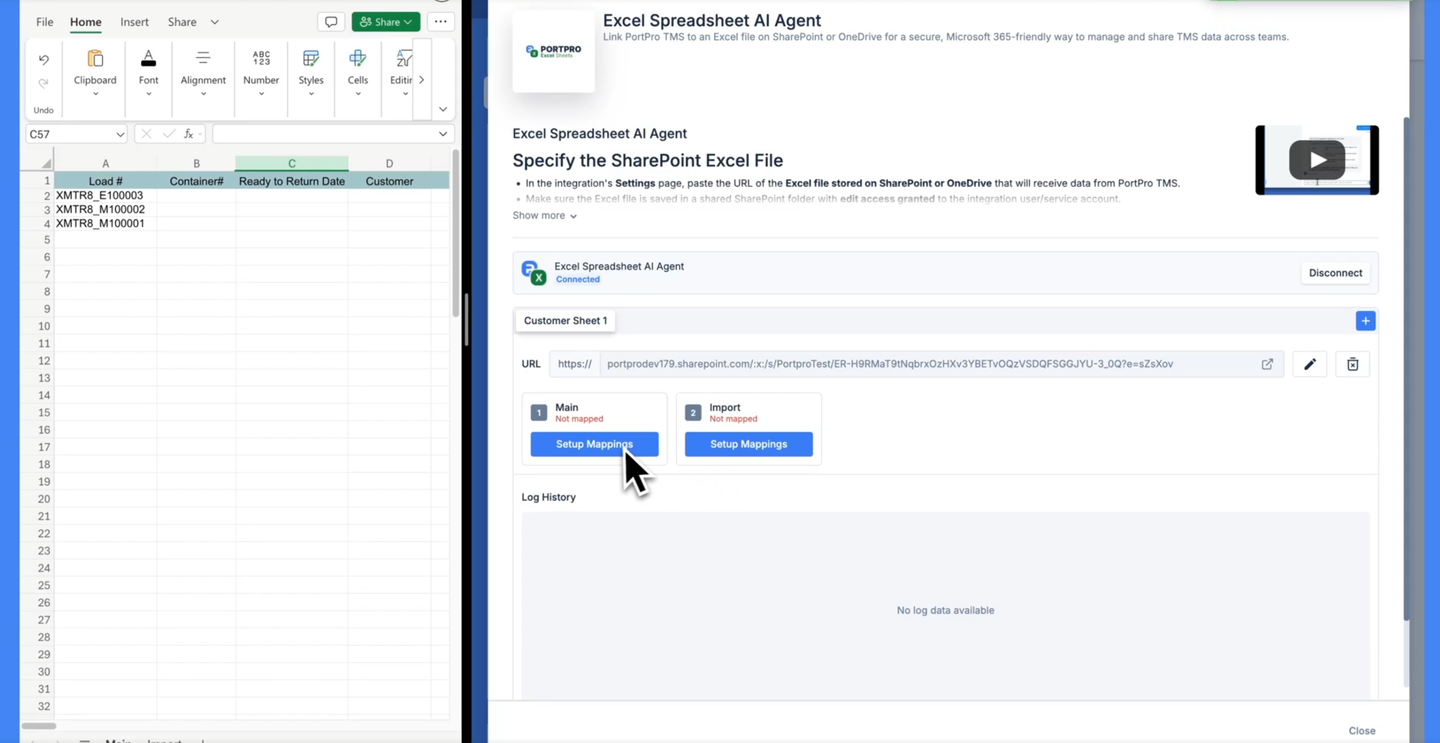The width and height of the screenshot is (1440, 743).
Task: Click the Import sheet number 2 badge
Action: (693, 412)
